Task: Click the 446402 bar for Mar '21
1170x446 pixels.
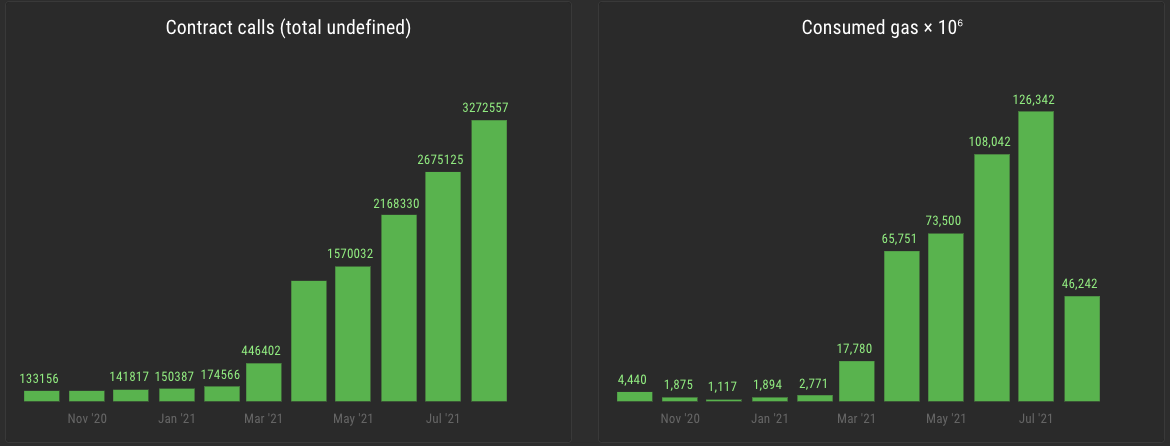Action: 263,382
